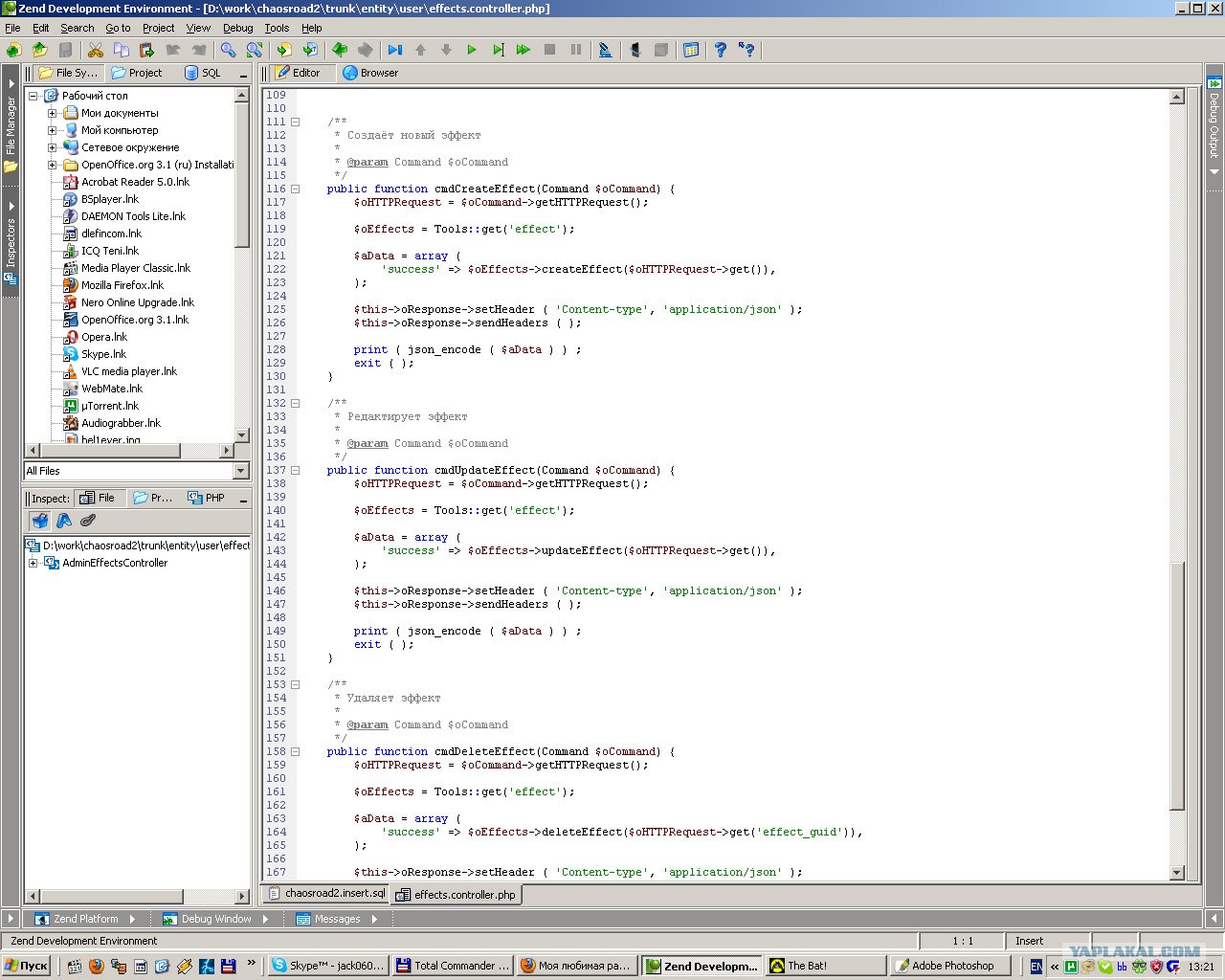Click the Profile URL toolbar icon
Screen dimensions: 1225x980
605,50
